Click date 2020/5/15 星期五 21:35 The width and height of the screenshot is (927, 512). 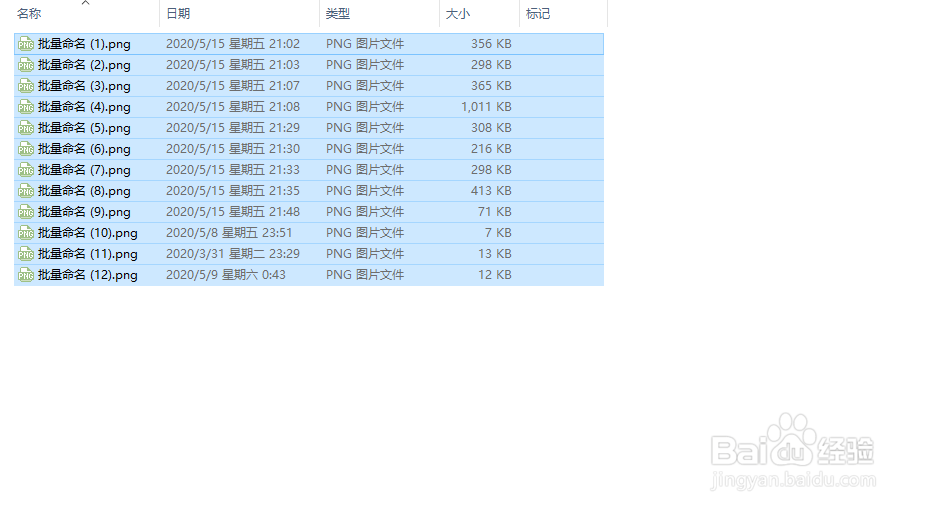point(233,190)
